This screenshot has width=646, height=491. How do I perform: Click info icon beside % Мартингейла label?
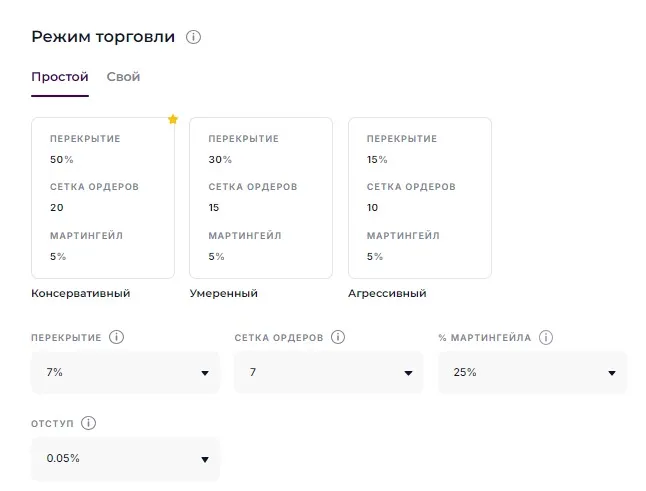pyautogui.click(x=546, y=337)
